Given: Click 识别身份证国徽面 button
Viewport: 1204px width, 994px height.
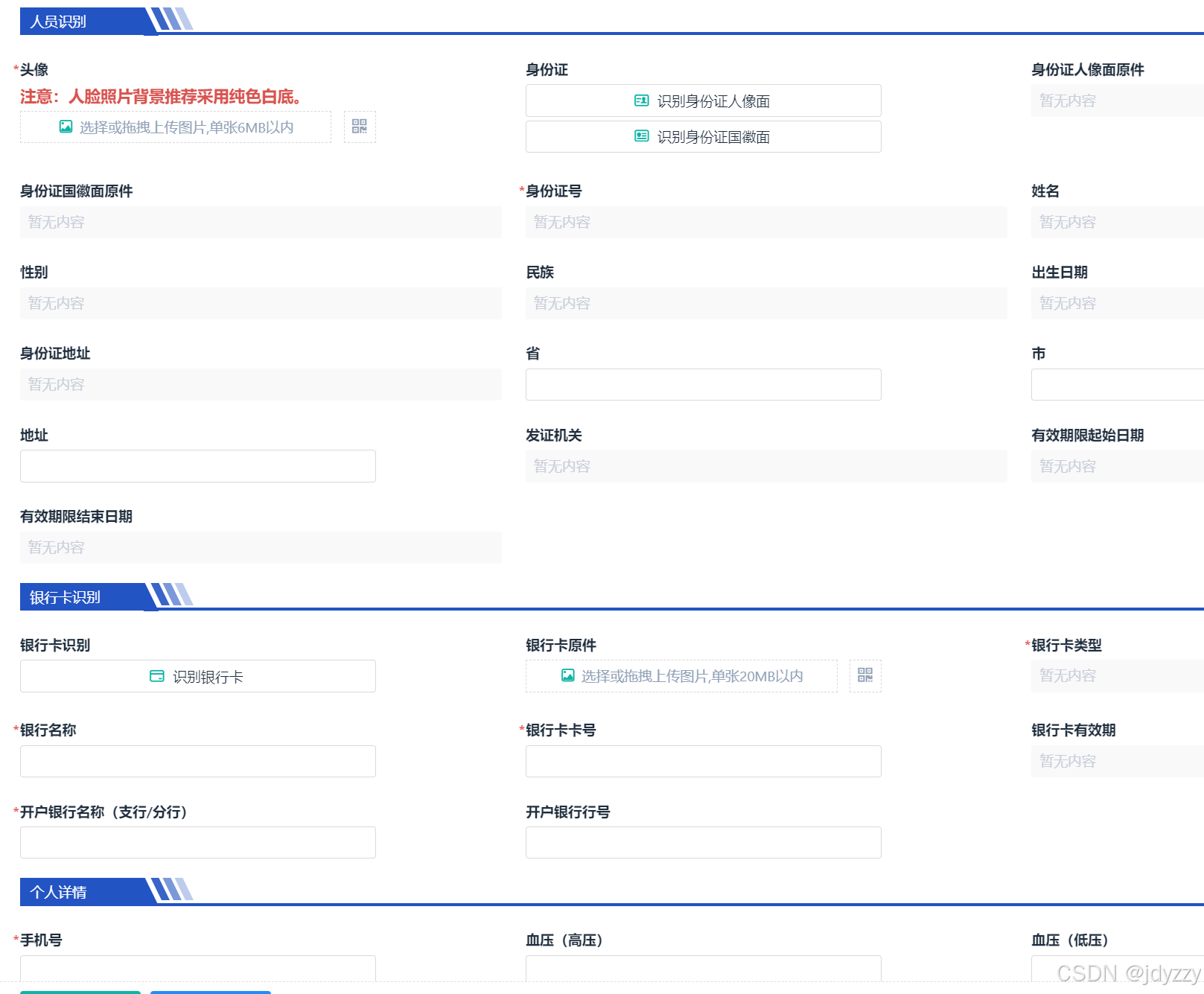Looking at the screenshot, I should (704, 136).
